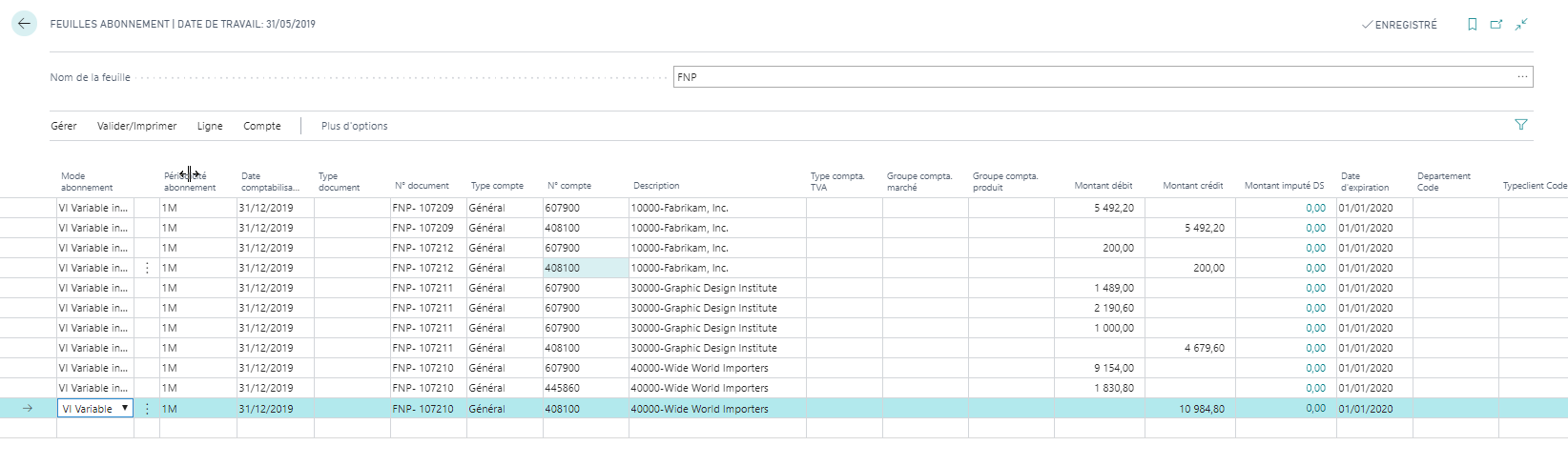Click the Montant débit column header

pos(1103,186)
